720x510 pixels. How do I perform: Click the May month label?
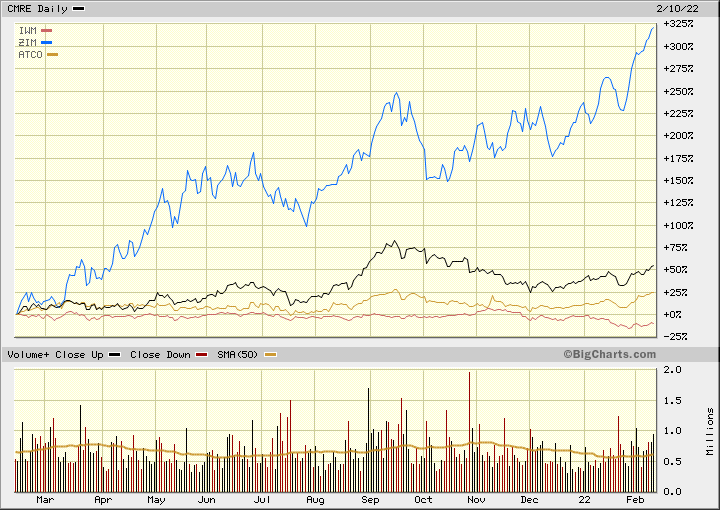(x=156, y=499)
